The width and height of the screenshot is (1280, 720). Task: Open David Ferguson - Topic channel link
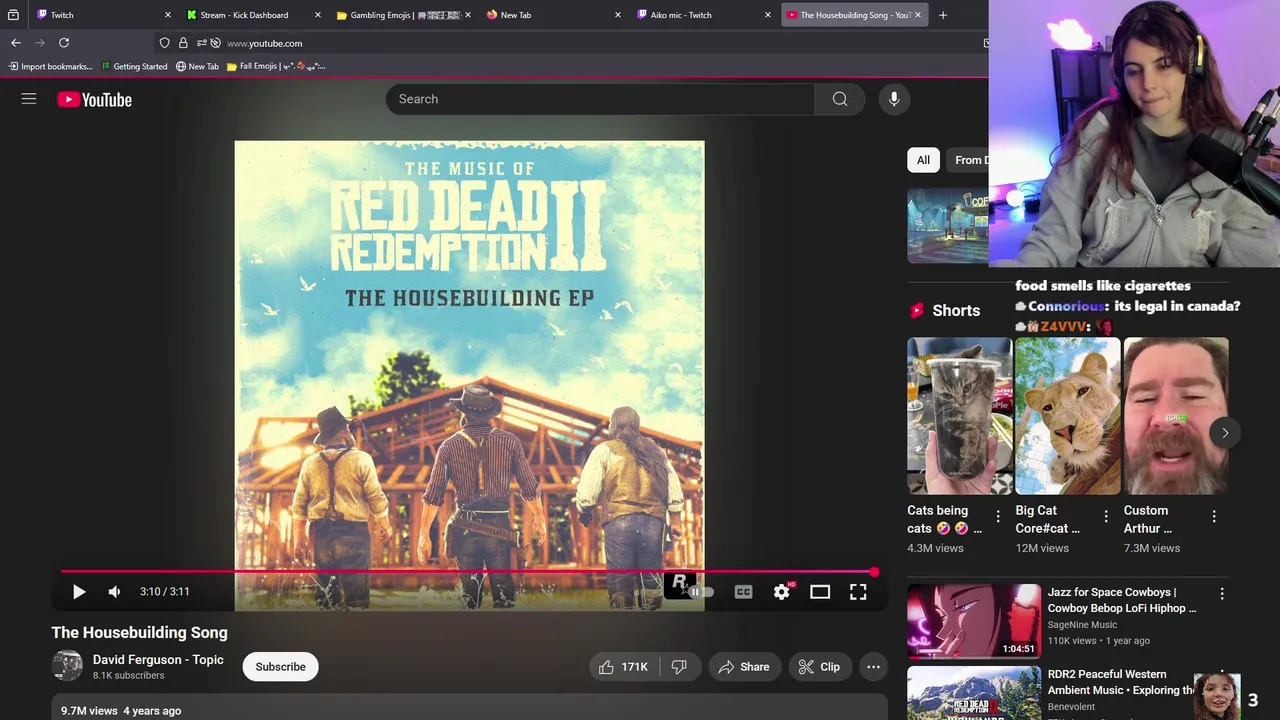coord(158,660)
